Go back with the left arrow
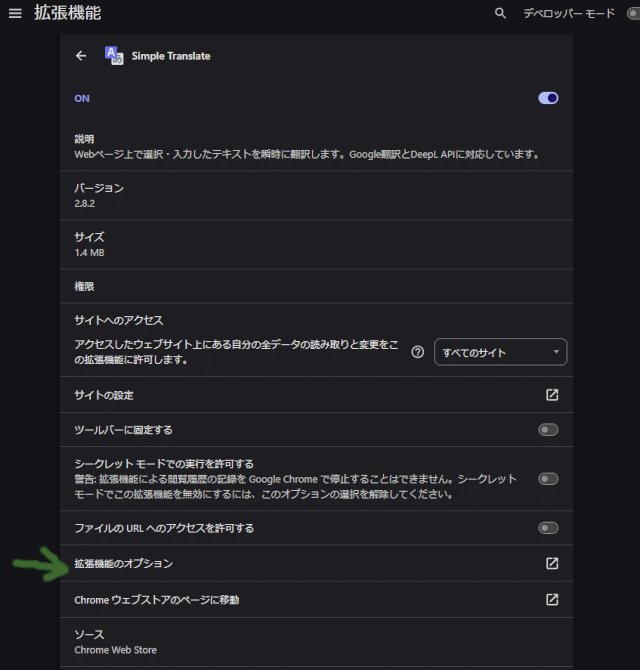This screenshot has height=670, width=640. (x=81, y=56)
